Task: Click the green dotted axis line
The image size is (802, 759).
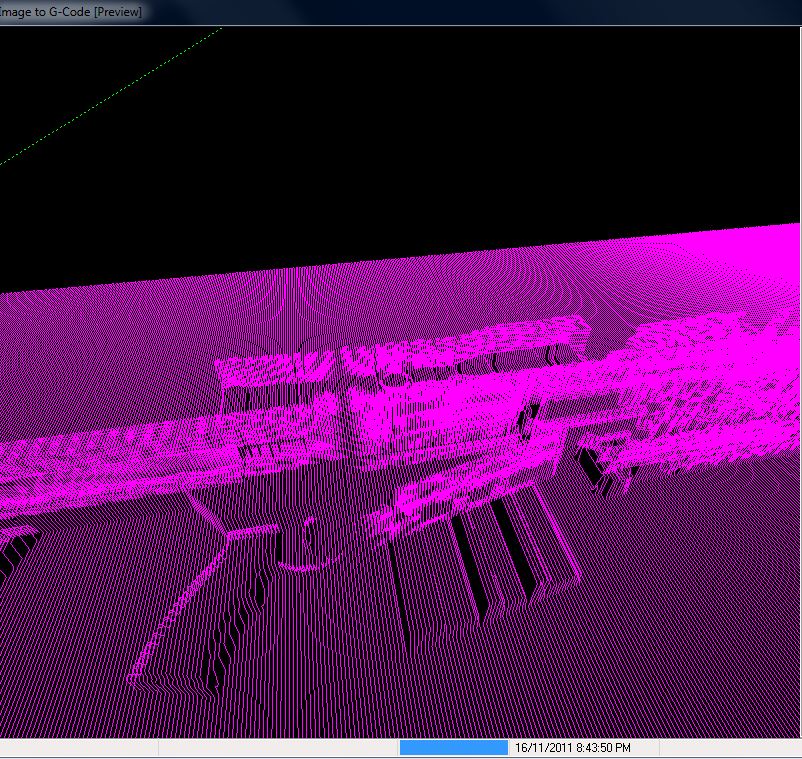Action: click(x=110, y=96)
